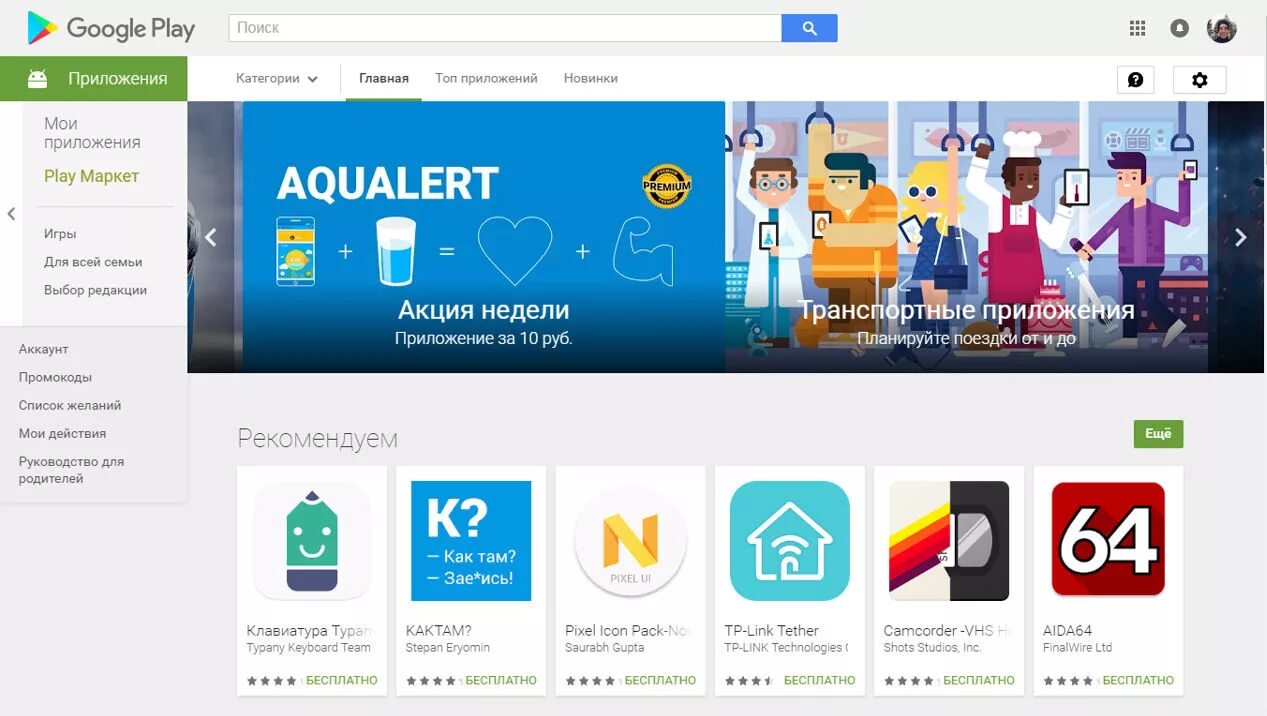Image resolution: width=1267 pixels, height=716 pixels.
Task: Click the green Ещё button
Action: click(x=1158, y=434)
